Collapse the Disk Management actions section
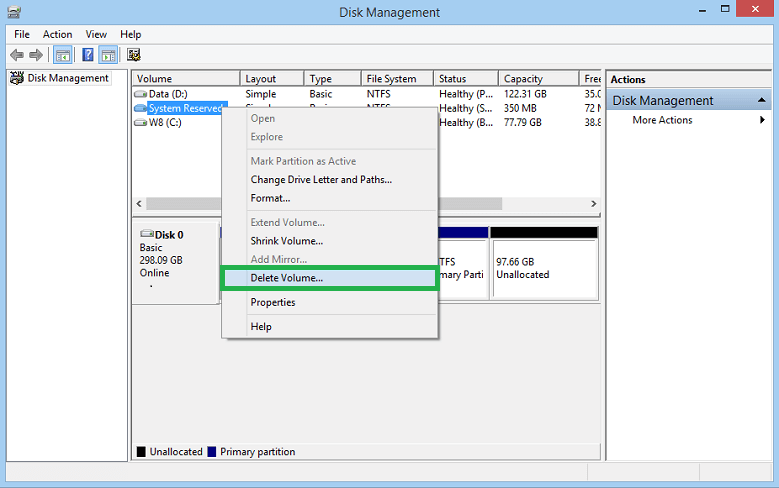 tap(762, 100)
